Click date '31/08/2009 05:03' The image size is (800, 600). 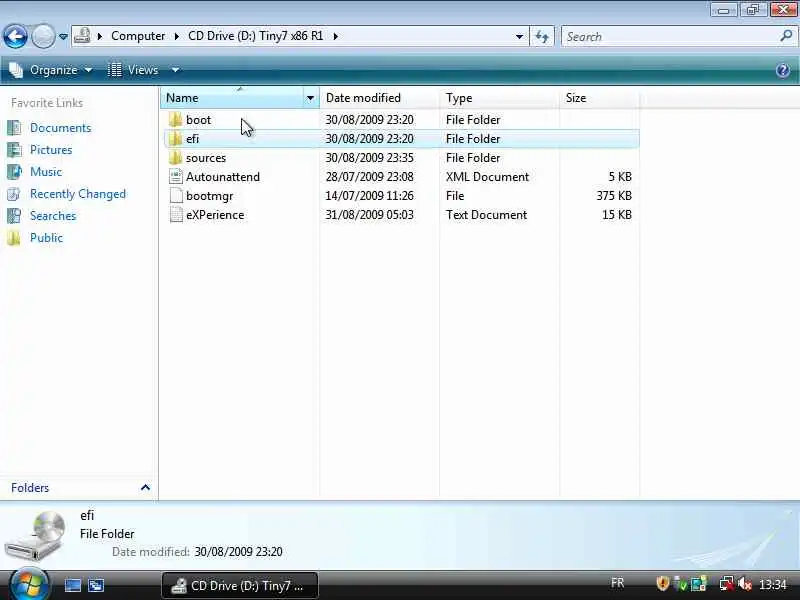click(369, 215)
